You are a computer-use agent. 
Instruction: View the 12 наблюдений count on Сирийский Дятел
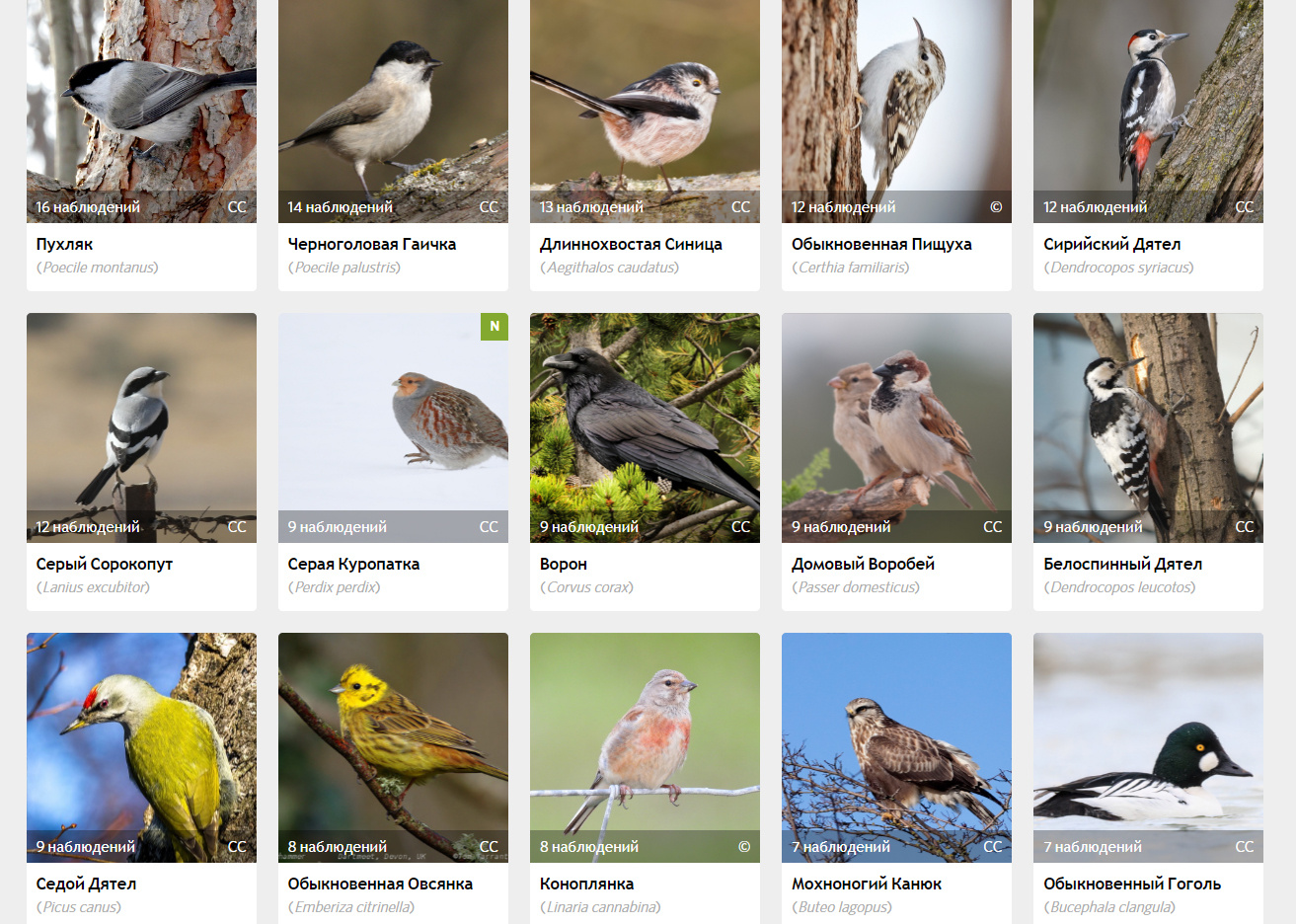(x=1095, y=207)
